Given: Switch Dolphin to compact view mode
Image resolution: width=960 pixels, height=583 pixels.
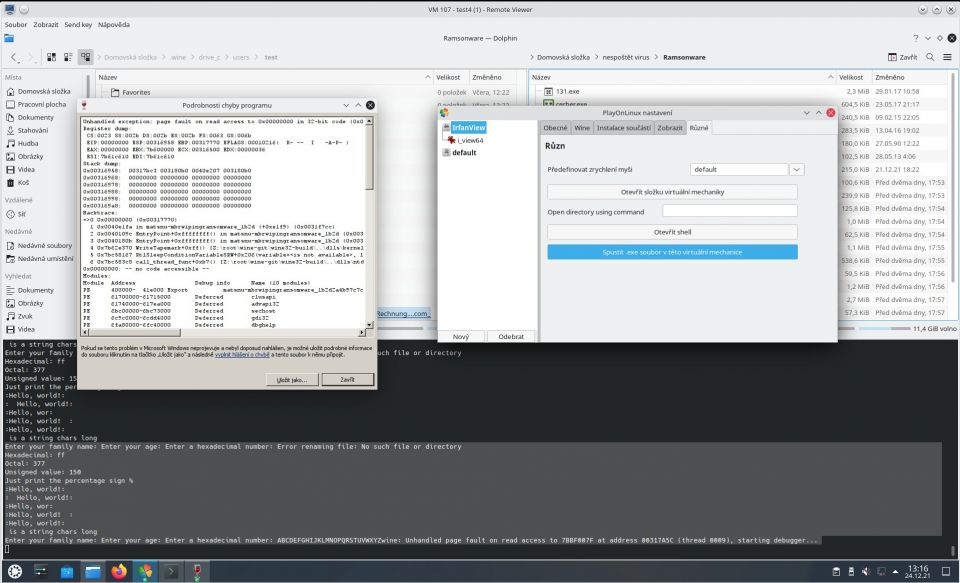Looking at the screenshot, I should click(x=68, y=57).
